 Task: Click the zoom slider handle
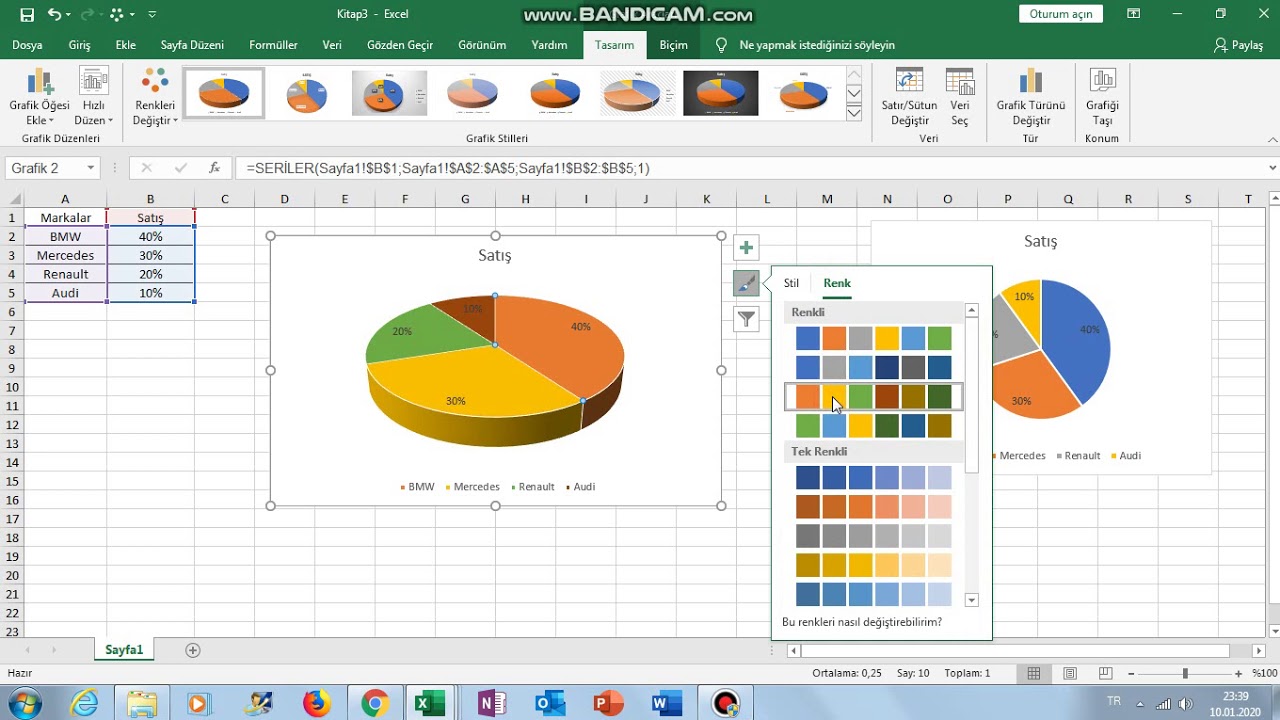click(1185, 674)
